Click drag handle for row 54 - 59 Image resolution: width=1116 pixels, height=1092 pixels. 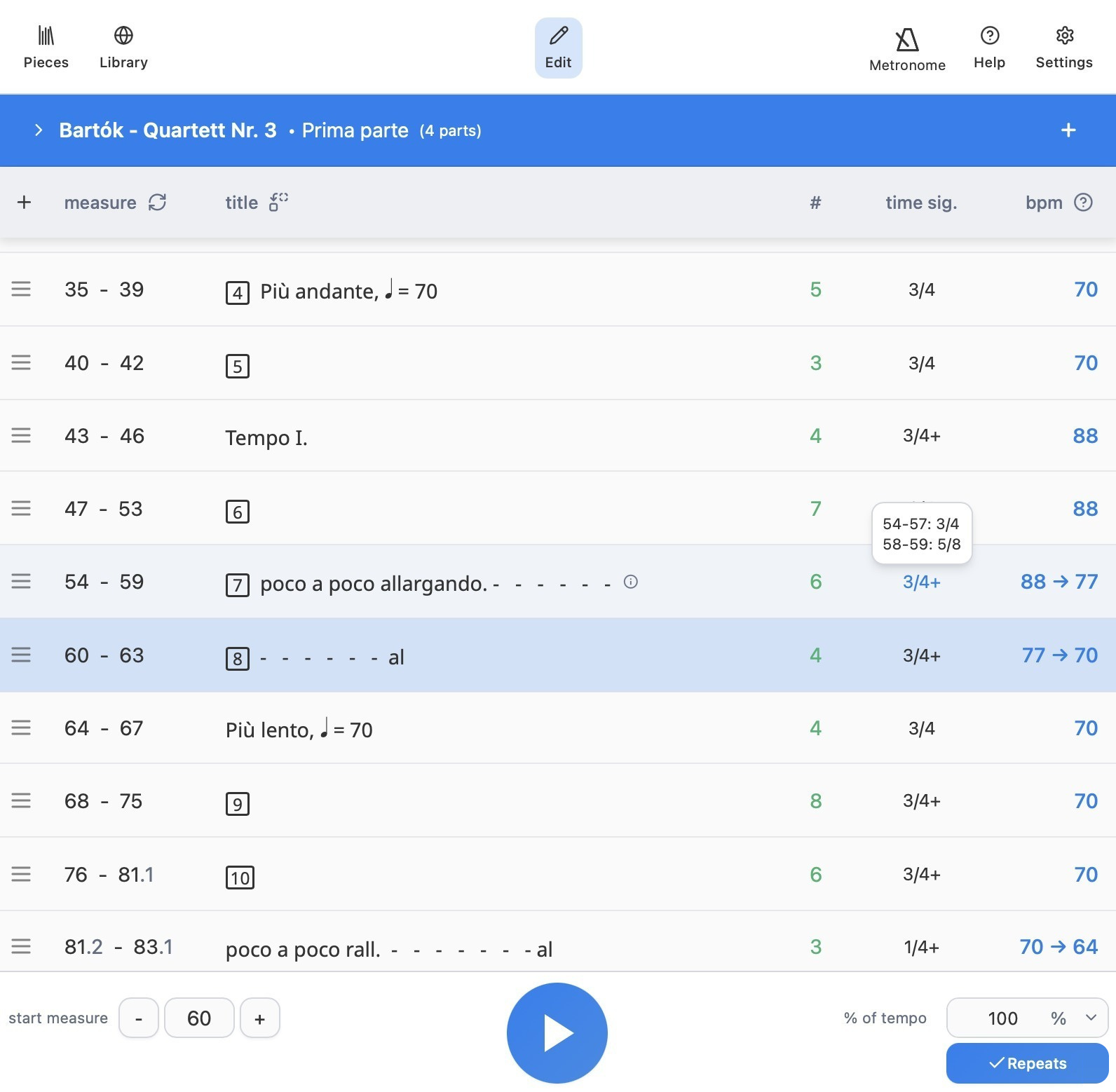21,581
